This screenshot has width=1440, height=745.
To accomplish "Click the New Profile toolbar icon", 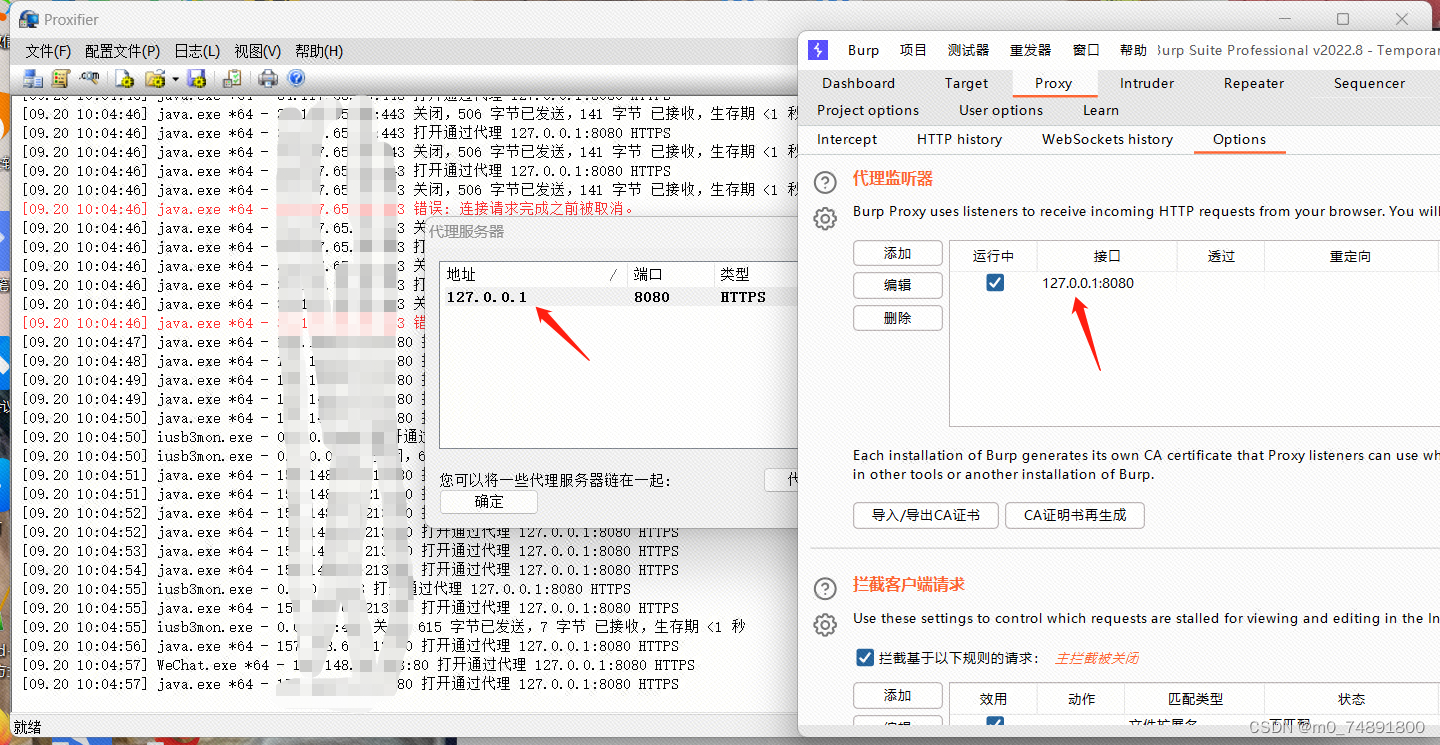I will click(125, 78).
